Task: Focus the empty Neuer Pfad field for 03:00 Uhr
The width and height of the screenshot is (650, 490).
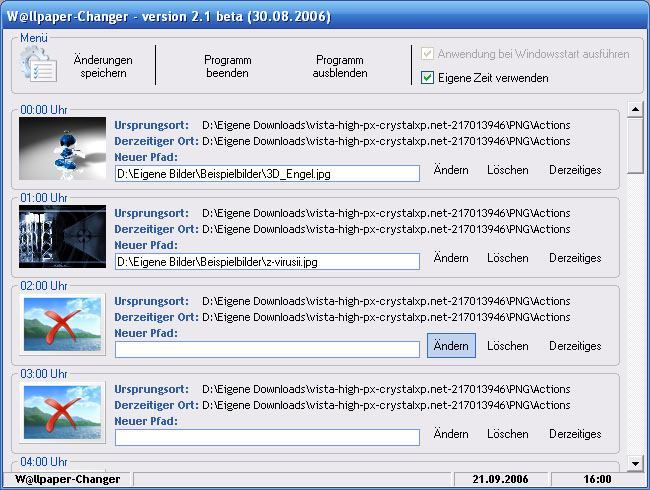Action: (x=267, y=437)
